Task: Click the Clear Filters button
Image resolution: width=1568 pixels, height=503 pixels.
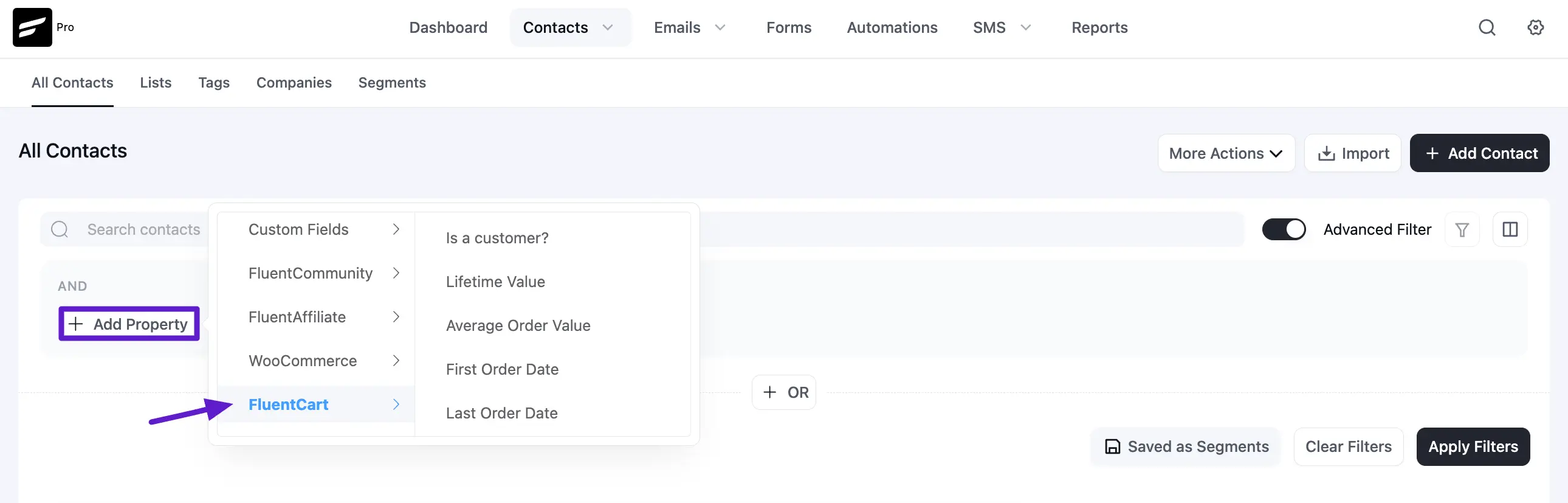Action: [1348, 447]
